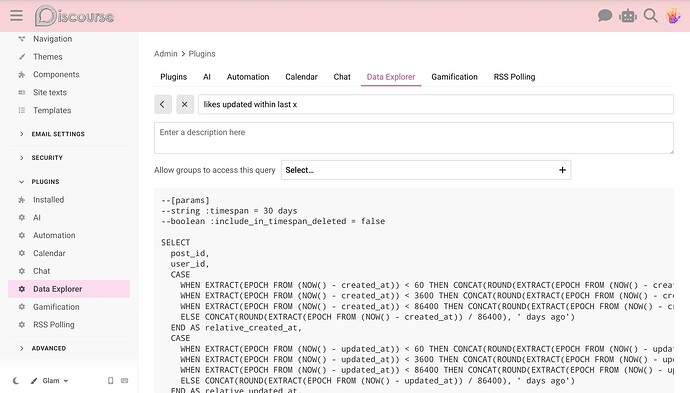Switch to mobile view phone icon
Image resolution: width=690 pixels, height=393 pixels.
click(111, 381)
